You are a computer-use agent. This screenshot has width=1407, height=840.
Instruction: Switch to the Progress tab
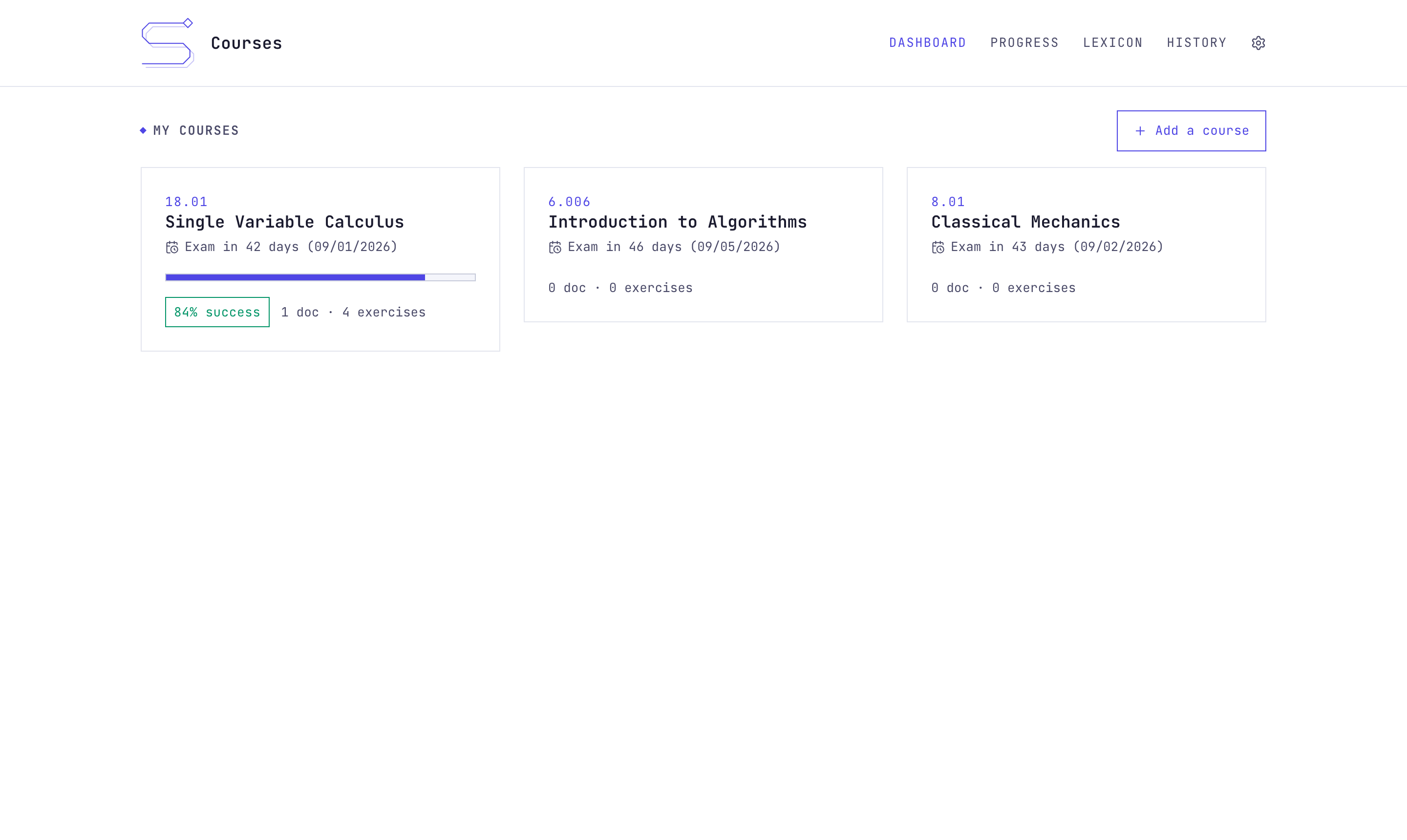(x=1024, y=43)
